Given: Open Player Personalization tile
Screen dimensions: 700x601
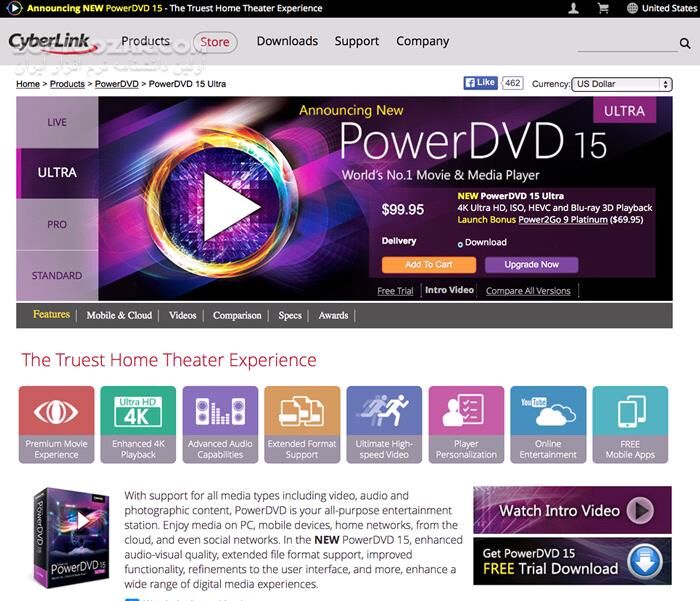Looking at the screenshot, I should [466, 425].
